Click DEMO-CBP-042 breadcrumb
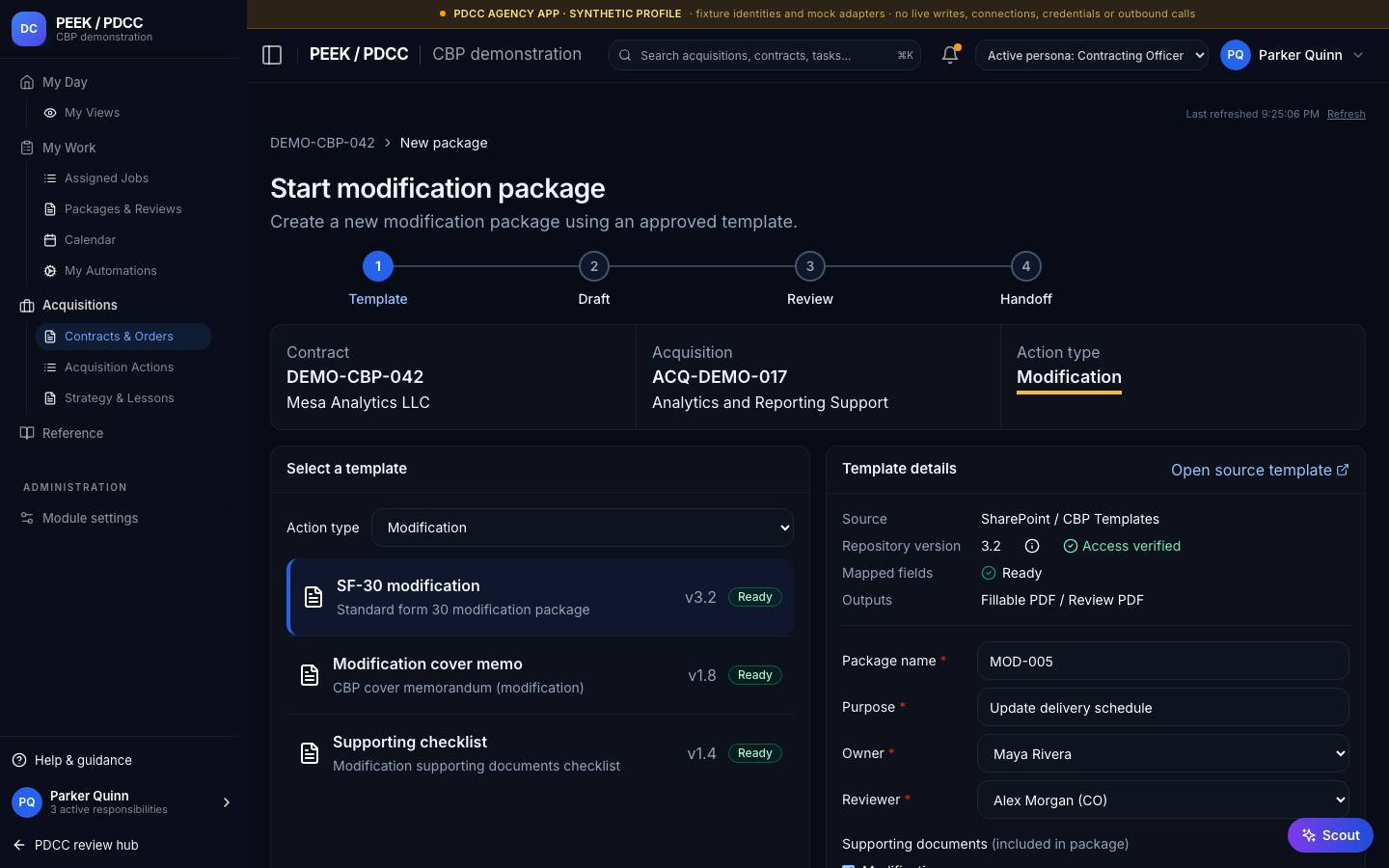The image size is (1389, 868). pos(322,143)
